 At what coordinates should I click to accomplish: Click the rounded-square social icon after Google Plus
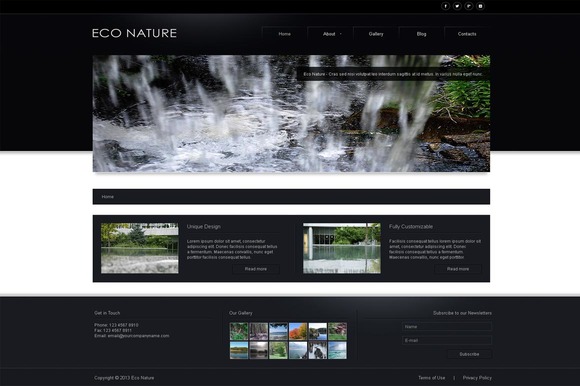click(x=480, y=6)
